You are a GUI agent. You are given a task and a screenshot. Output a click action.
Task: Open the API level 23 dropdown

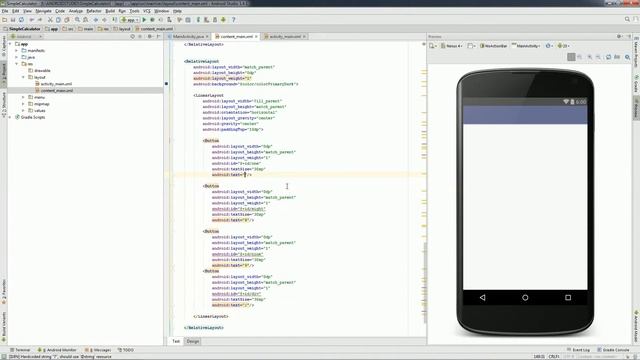(564, 46)
